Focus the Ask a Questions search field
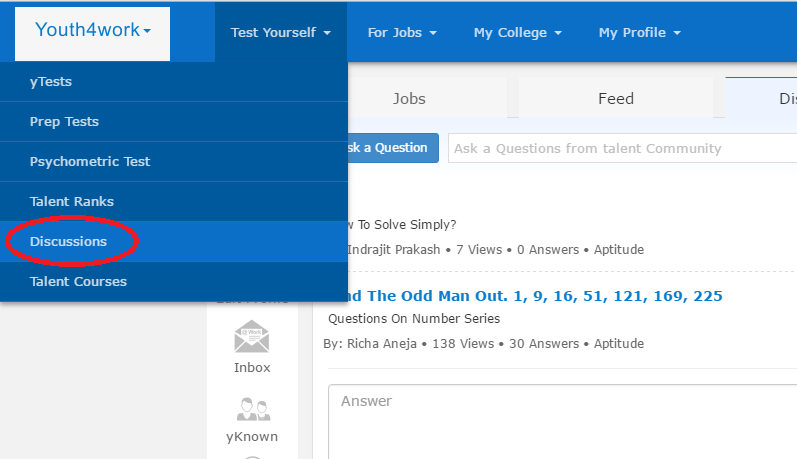The height and width of the screenshot is (459, 797). 623,148
